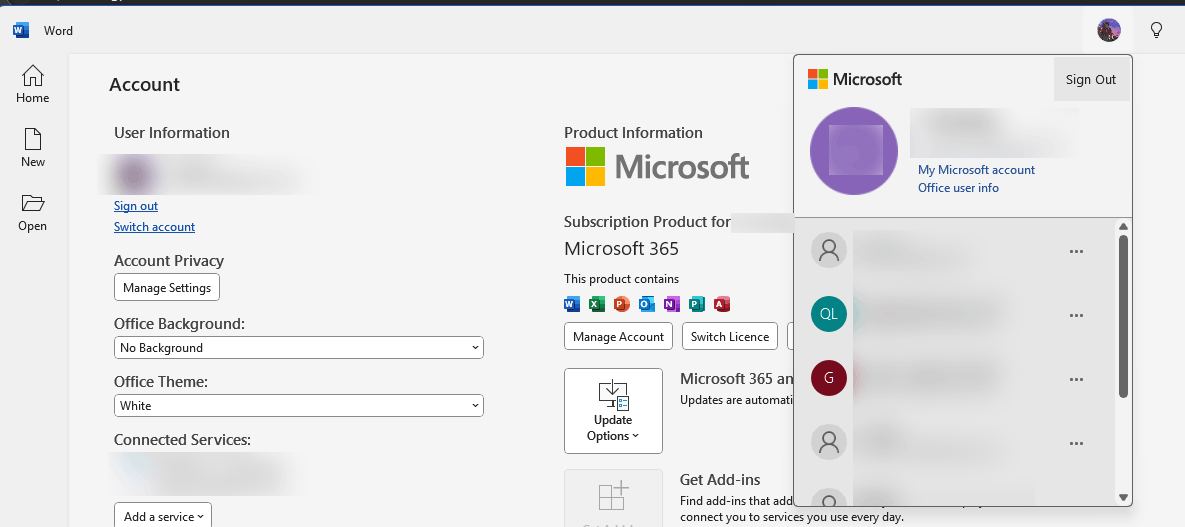Click the red Access app icon
Viewport: 1185px width, 527px height.
[x=722, y=304]
